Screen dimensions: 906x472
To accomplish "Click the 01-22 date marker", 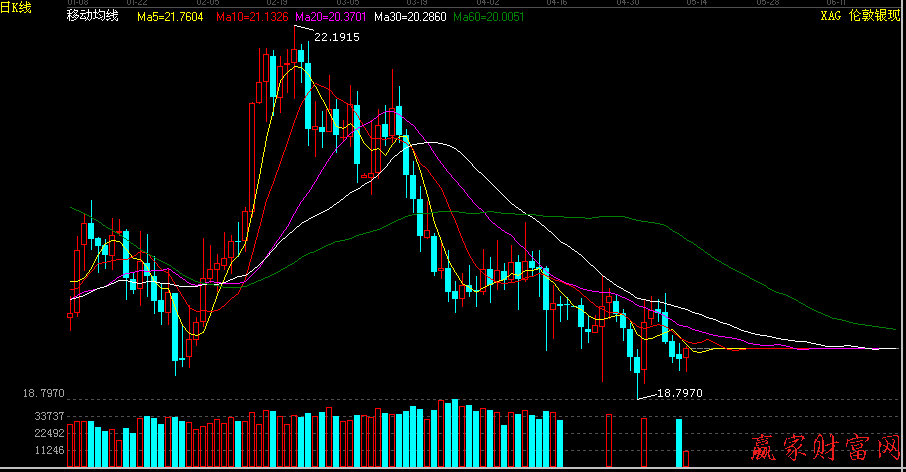I will (x=136, y=3).
